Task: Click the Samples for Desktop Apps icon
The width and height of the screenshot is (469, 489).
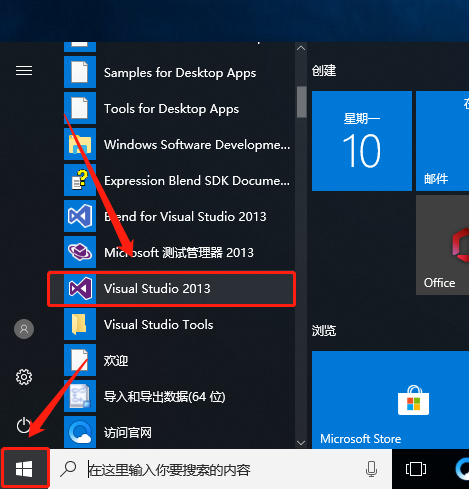Action: click(x=80, y=72)
